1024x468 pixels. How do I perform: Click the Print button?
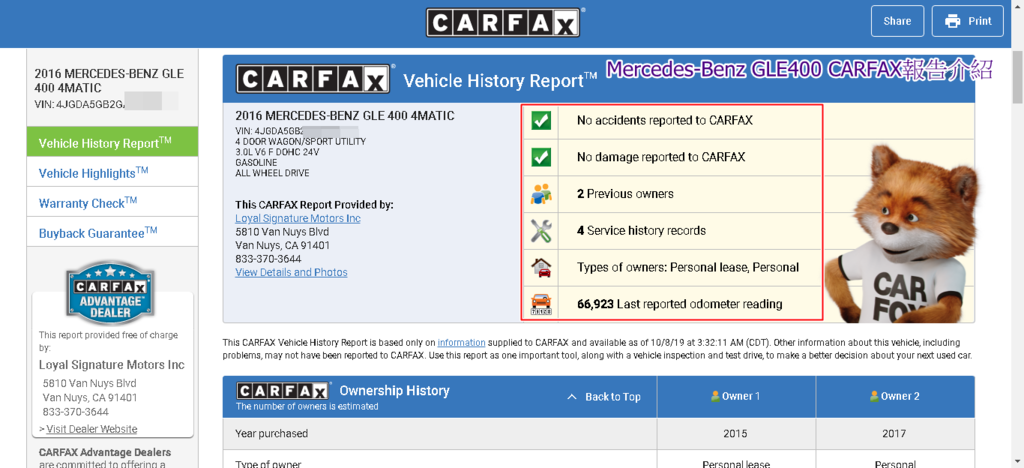click(967, 21)
